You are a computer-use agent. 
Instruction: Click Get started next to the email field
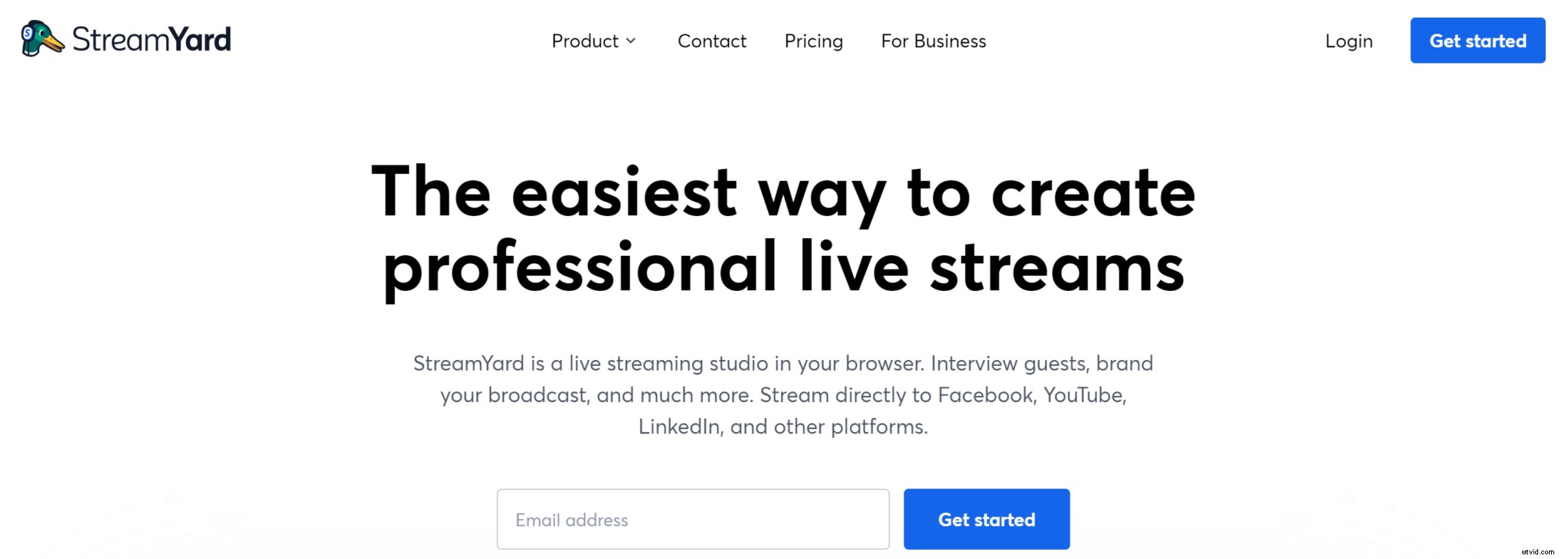(986, 518)
